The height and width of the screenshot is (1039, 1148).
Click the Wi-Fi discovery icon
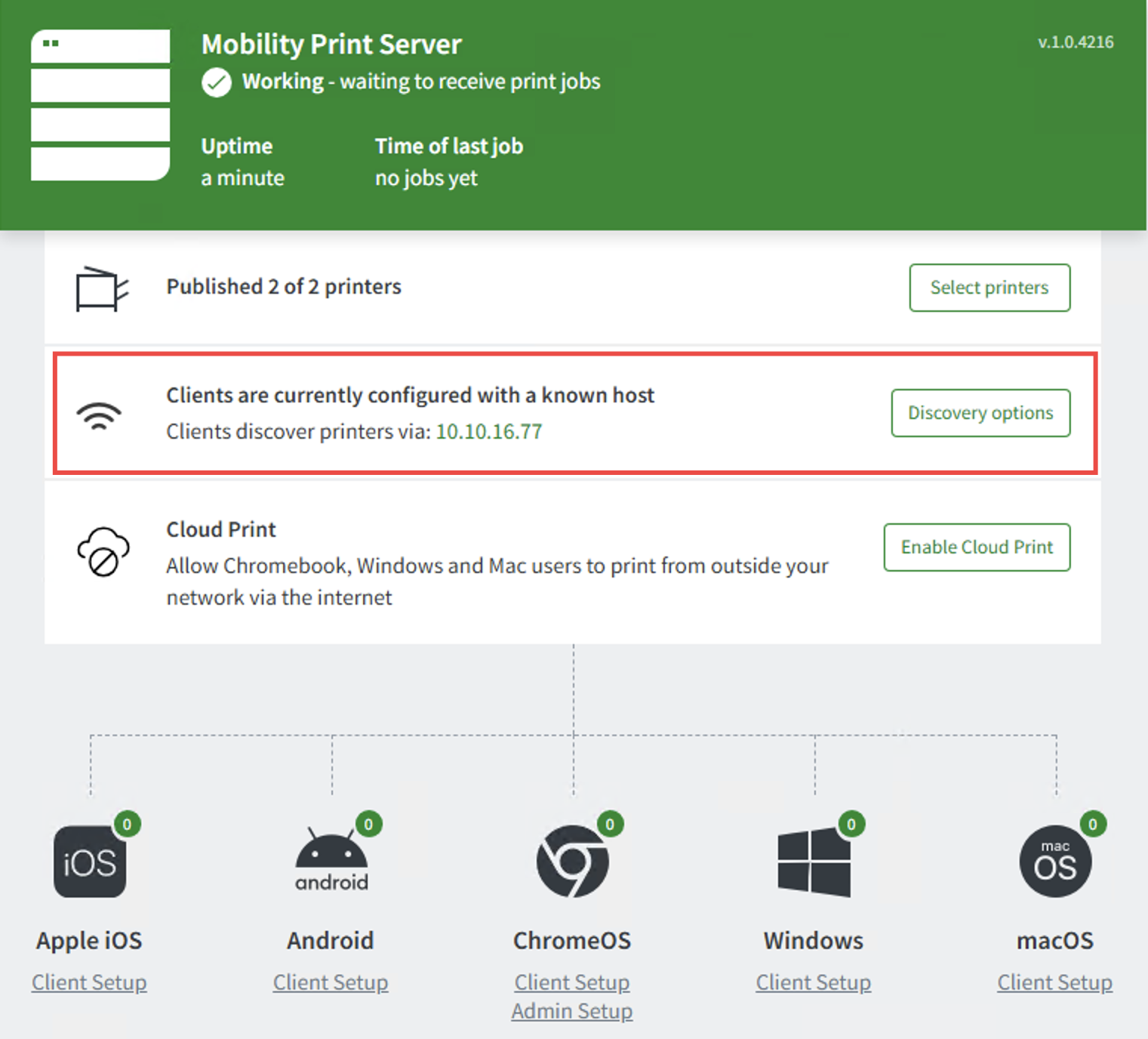click(x=99, y=416)
